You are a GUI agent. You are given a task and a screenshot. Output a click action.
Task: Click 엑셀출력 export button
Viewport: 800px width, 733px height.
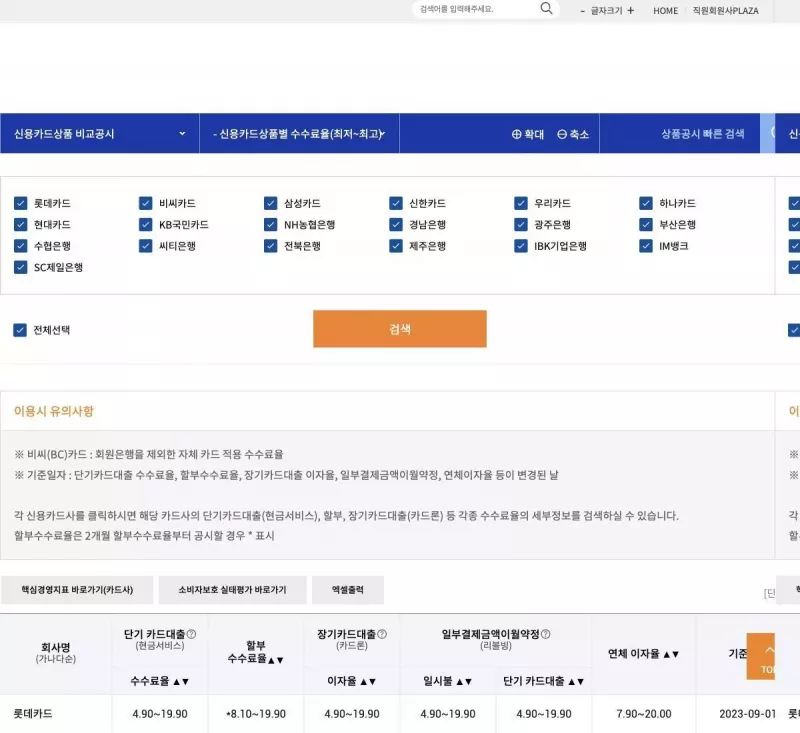pos(347,590)
